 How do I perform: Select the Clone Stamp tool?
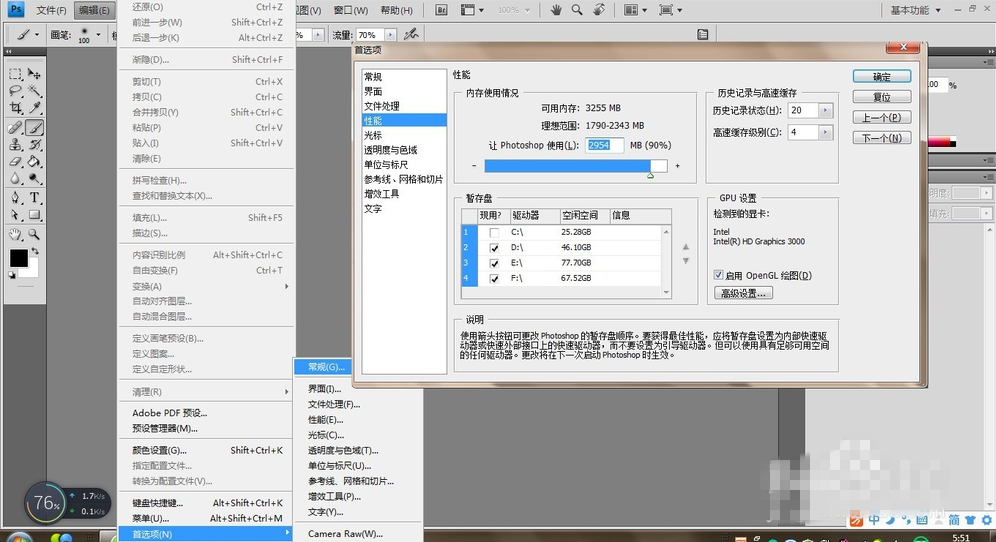(16, 145)
